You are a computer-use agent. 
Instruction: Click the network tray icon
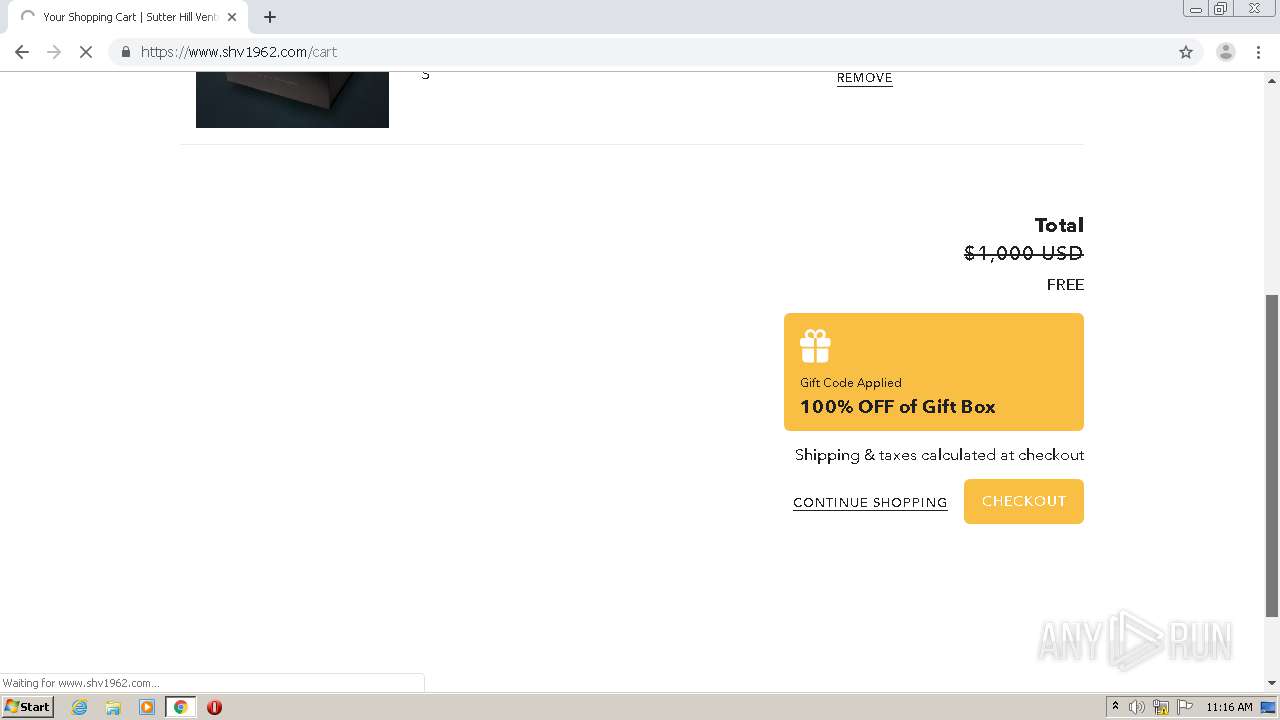(x=1161, y=707)
